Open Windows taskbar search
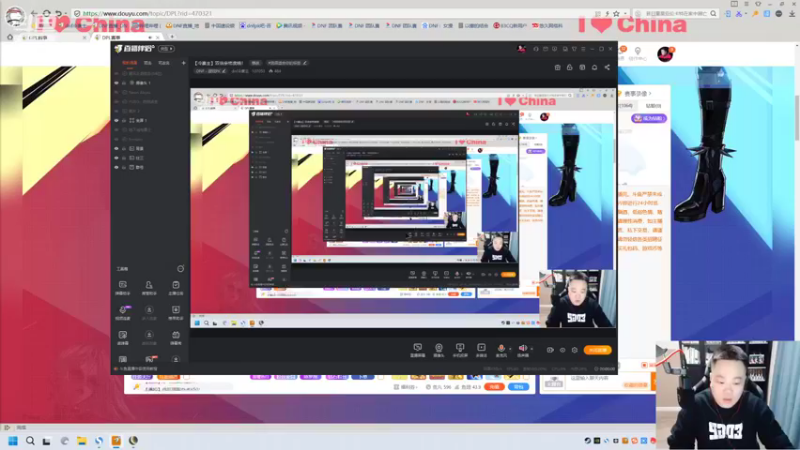 coord(30,441)
